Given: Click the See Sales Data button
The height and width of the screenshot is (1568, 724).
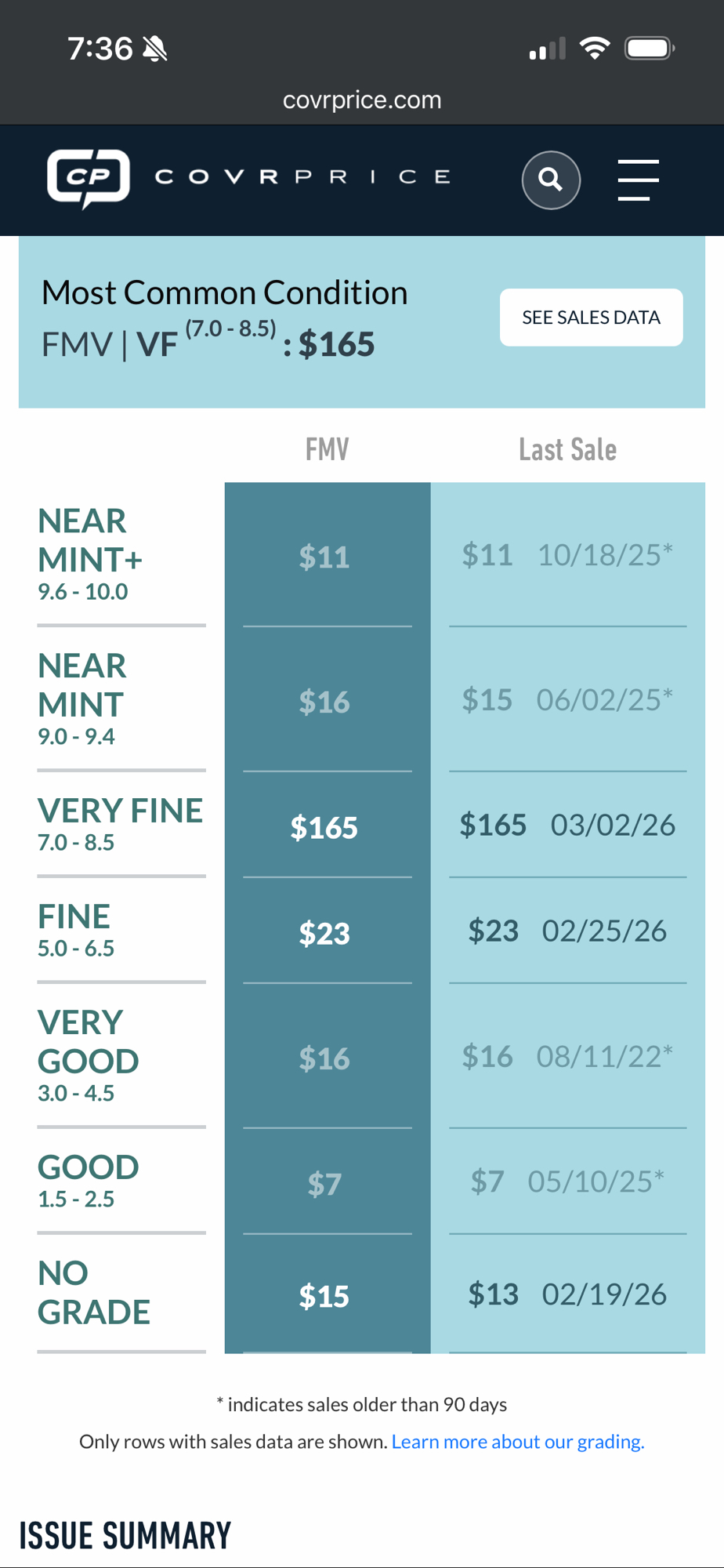Looking at the screenshot, I should (x=591, y=318).
